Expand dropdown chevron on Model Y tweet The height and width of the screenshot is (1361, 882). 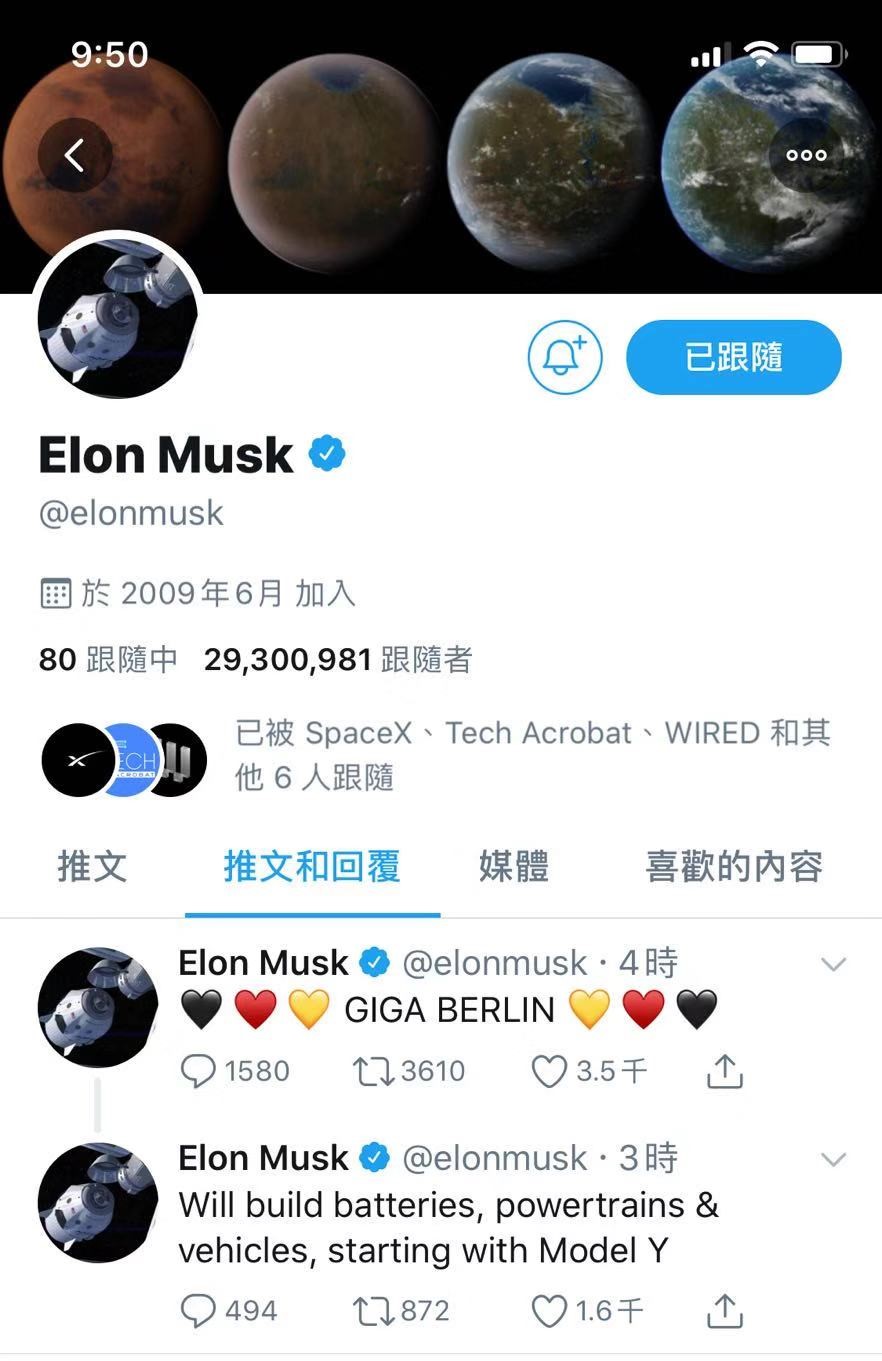click(x=833, y=1160)
